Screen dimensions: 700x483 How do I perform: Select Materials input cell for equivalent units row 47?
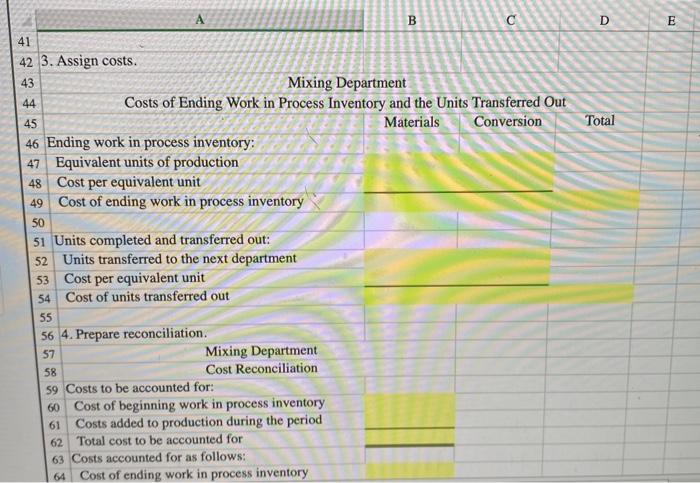(x=411, y=162)
